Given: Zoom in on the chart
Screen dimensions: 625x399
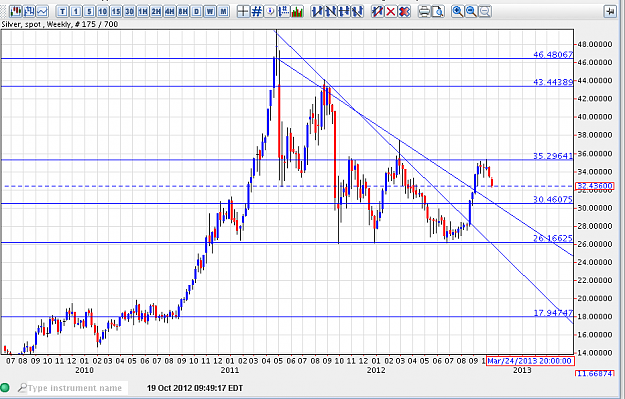Looking at the screenshot, I should tap(458, 12).
